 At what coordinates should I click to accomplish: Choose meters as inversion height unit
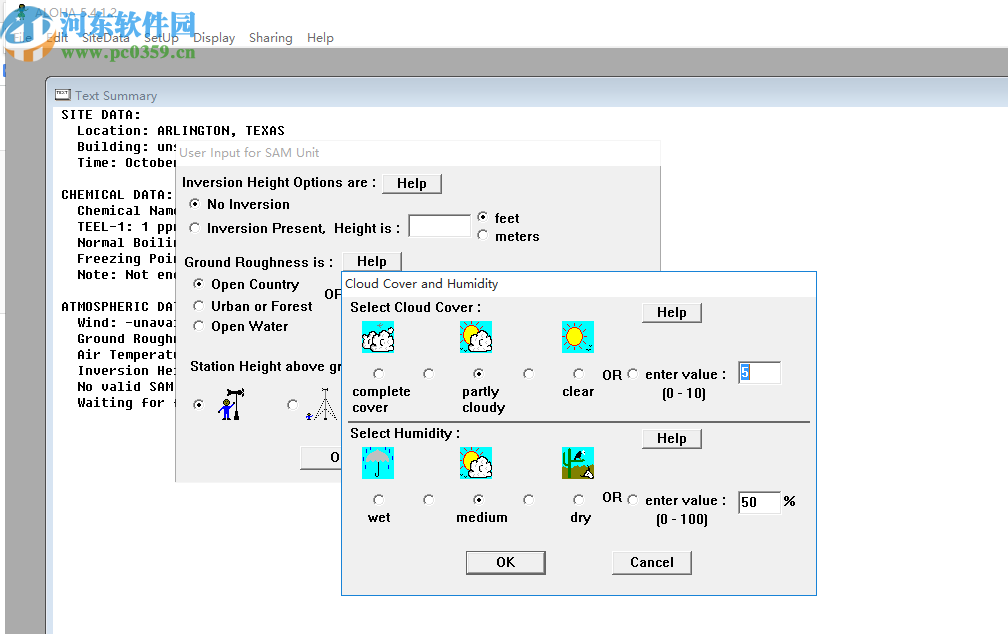(x=482, y=235)
